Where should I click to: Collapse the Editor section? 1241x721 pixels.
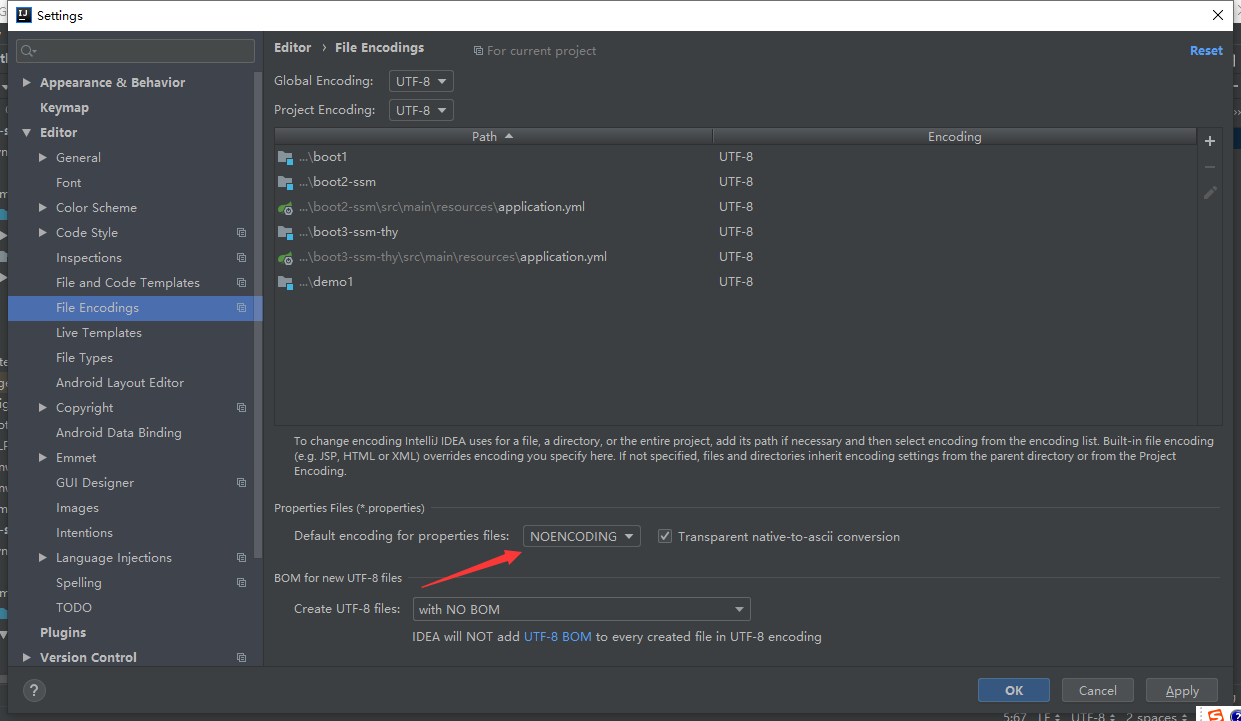pos(27,132)
